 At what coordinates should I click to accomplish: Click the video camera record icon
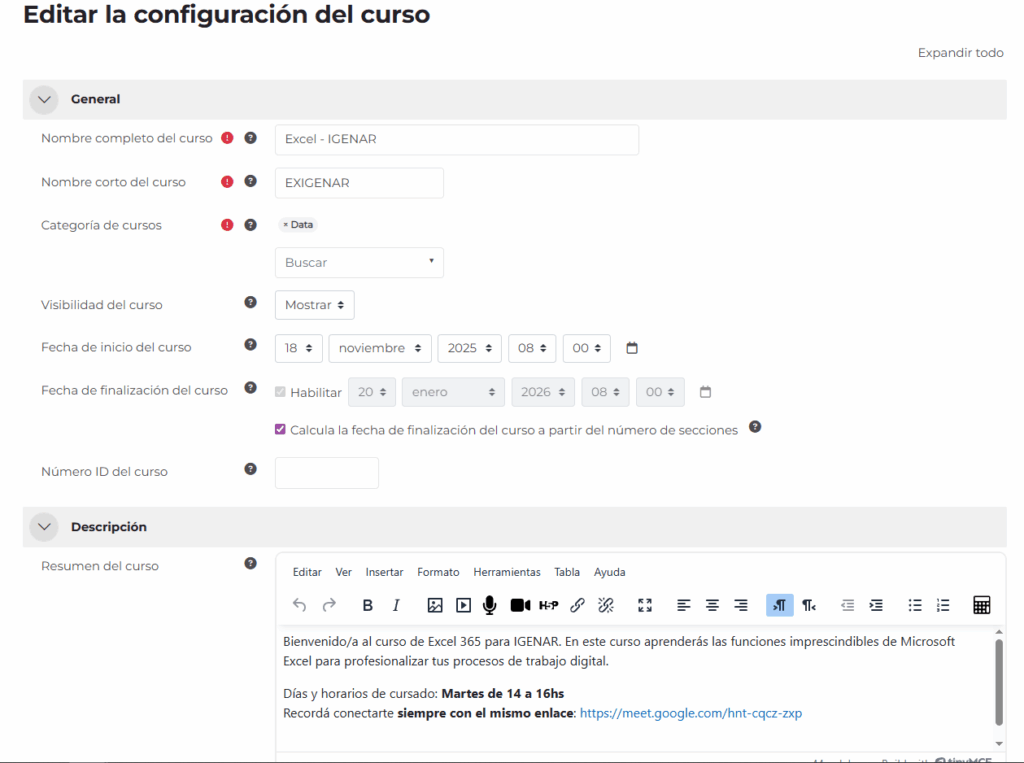tap(520, 605)
